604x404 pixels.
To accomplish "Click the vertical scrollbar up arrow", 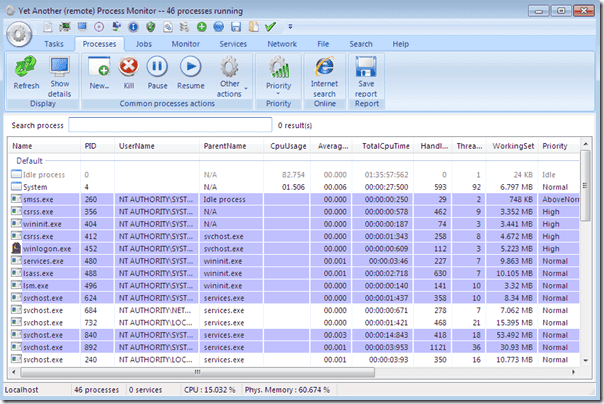I will [x=586, y=144].
